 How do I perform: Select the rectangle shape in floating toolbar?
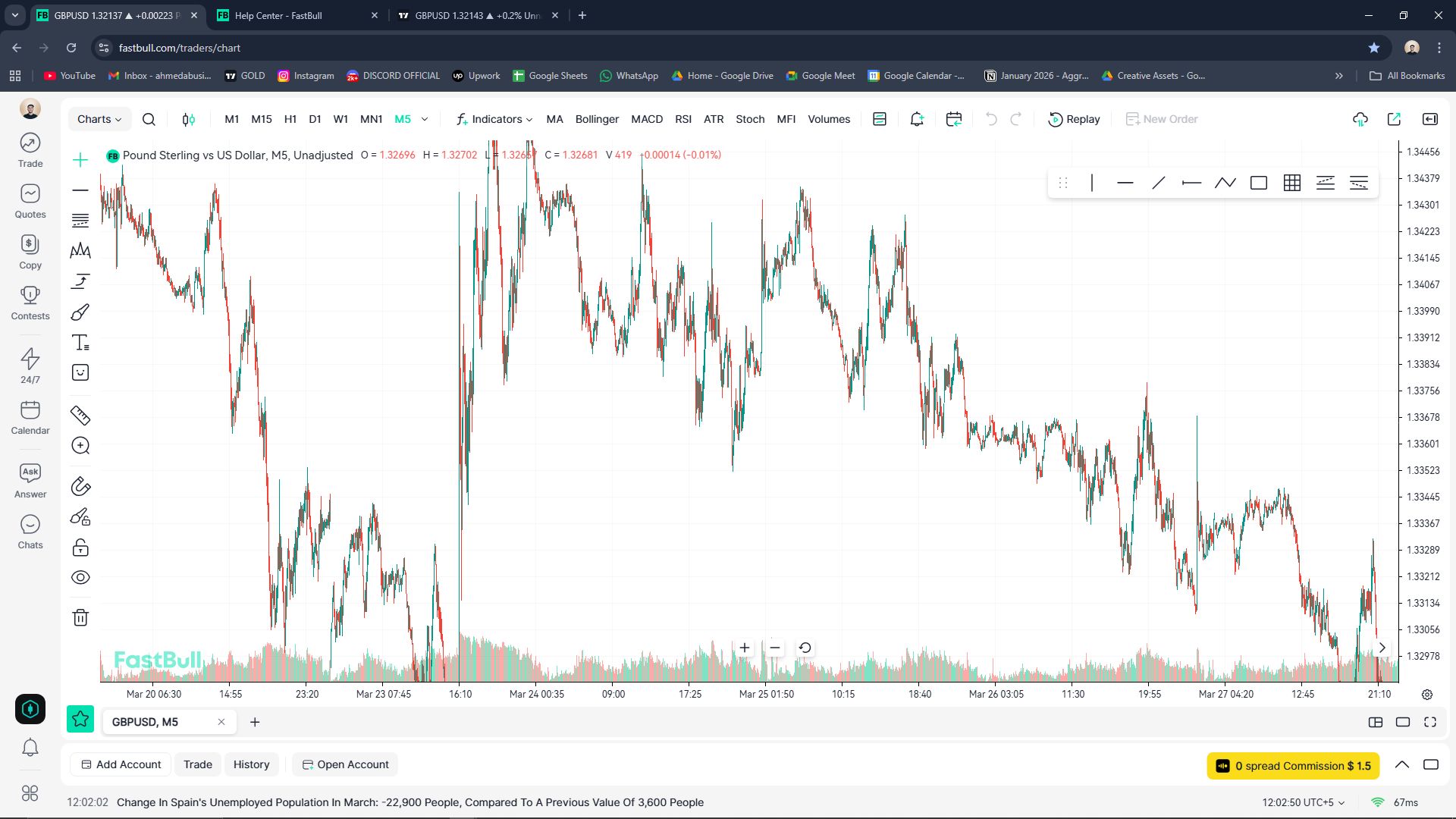tap(1259, 183)
